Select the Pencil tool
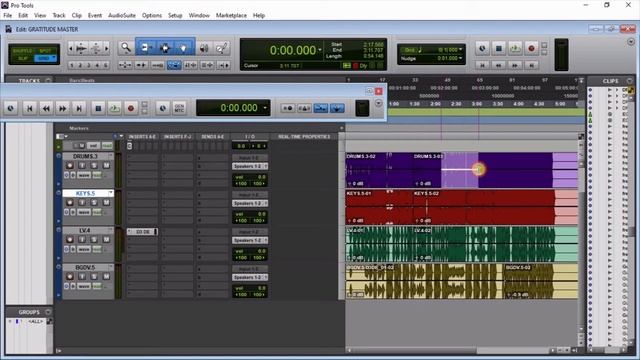 [222, 48]
